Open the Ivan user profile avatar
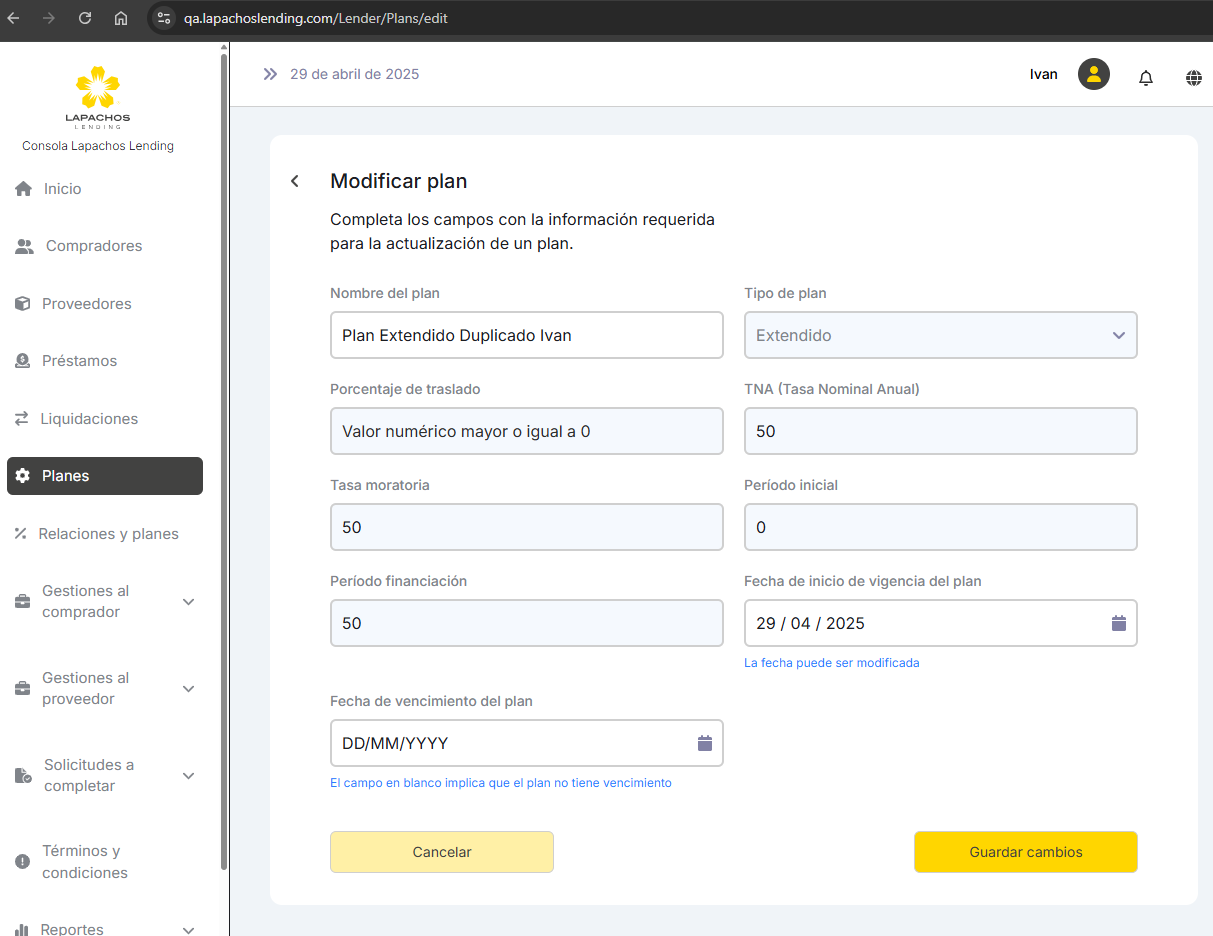 [1093, 74]
